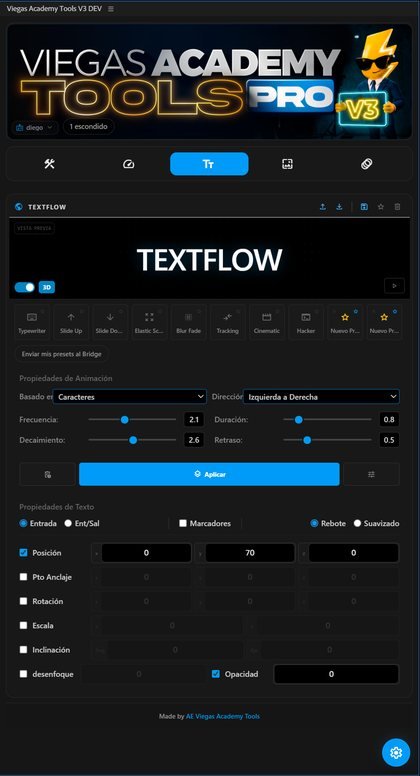Click the Posición field showing 70

tap(250, 553)
